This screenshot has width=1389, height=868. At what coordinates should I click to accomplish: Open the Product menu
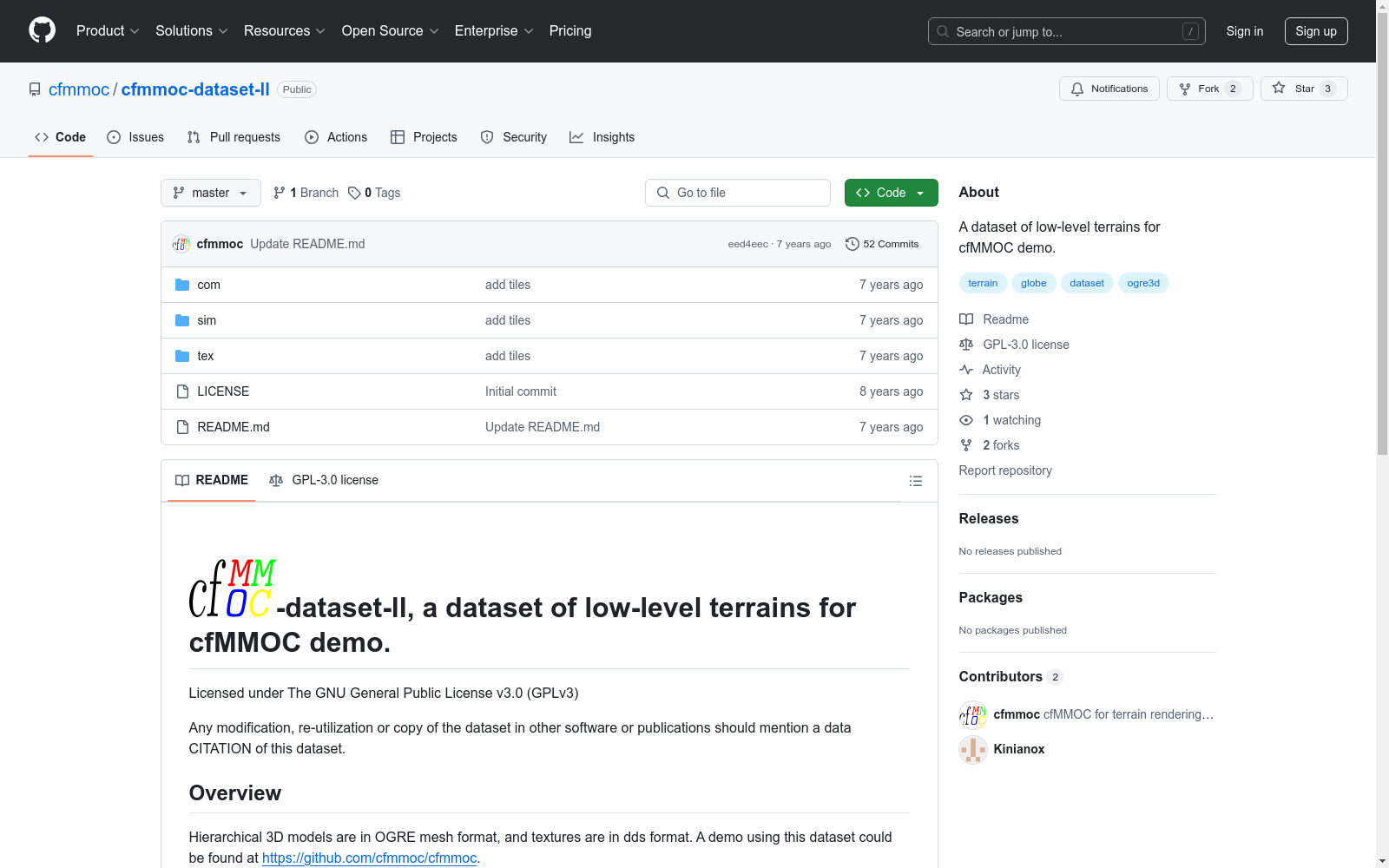click(x=108, y=31)
